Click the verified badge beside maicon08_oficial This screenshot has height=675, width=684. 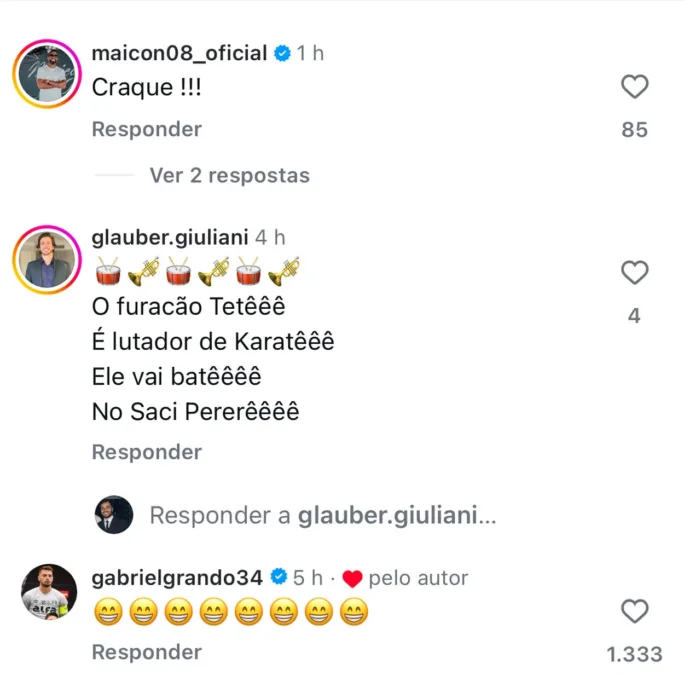(x=284, y=54)
